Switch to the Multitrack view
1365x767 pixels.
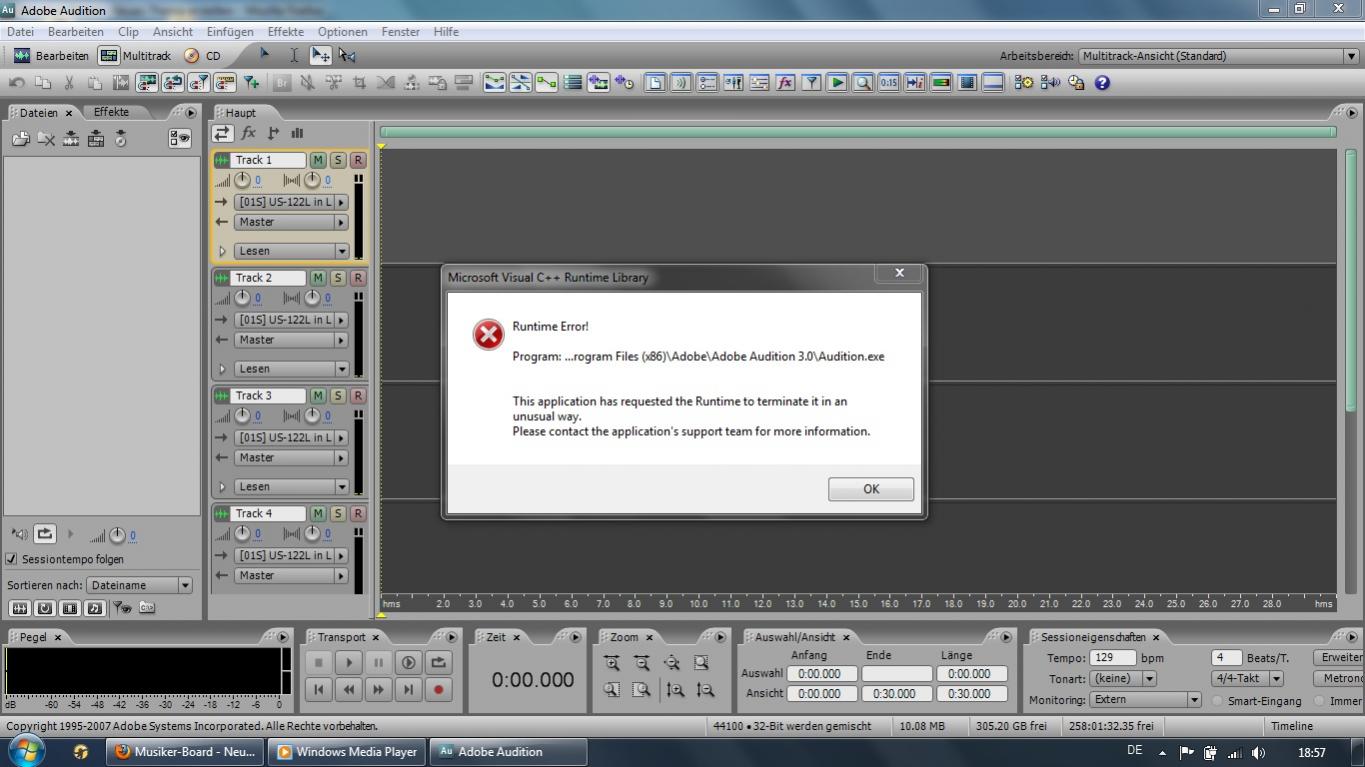coord(135,56)
